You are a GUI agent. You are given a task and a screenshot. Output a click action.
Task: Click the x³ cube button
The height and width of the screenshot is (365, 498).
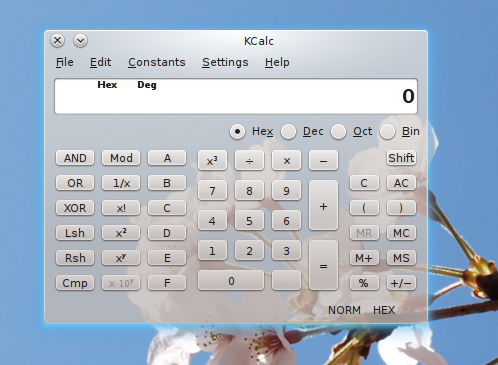[x=212, y=160]
